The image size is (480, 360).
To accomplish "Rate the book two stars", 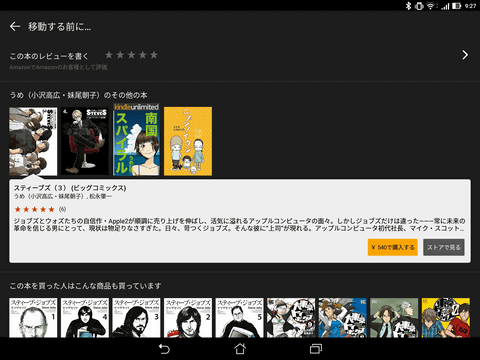I will pos(120,55).
